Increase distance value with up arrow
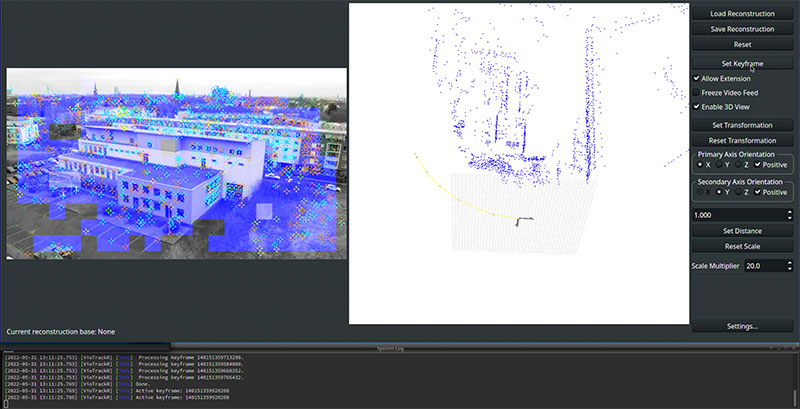800x409 pixels. [789, 212]
